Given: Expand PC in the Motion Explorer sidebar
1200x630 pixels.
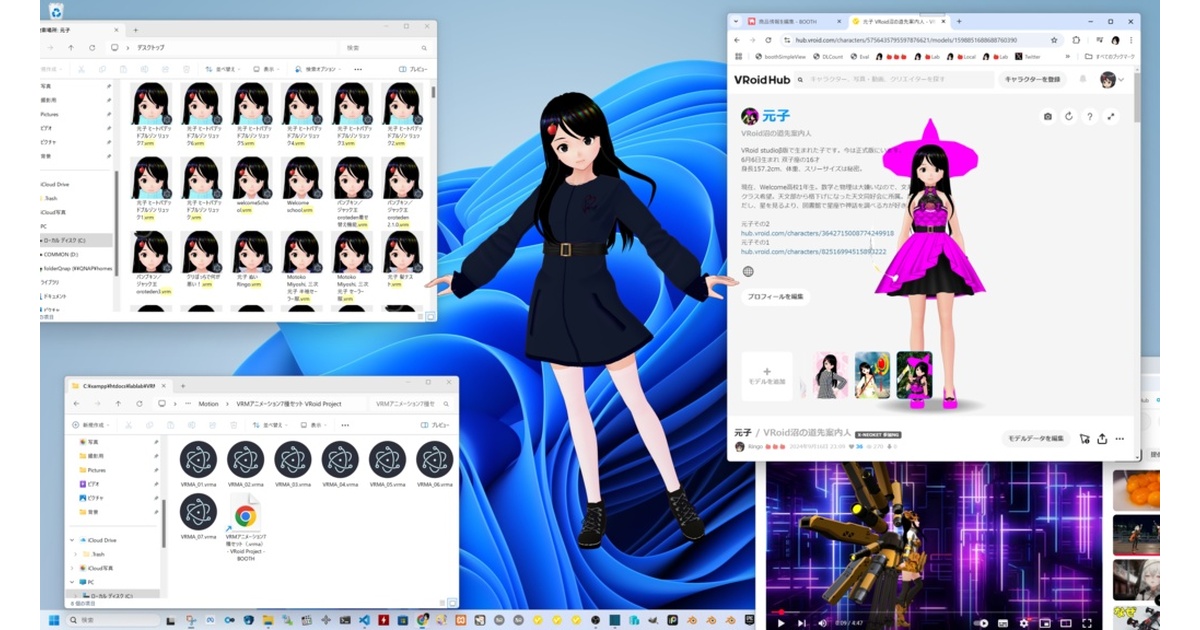Looking at the screenshot, I should click(73, 581).
